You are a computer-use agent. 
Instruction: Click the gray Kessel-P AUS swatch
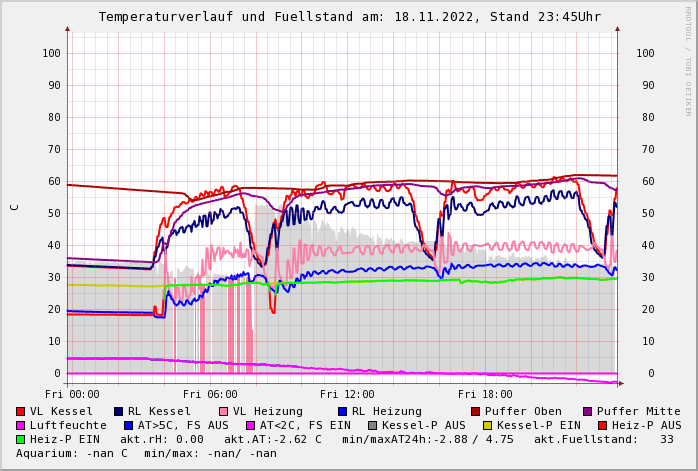tap(373, 425)
